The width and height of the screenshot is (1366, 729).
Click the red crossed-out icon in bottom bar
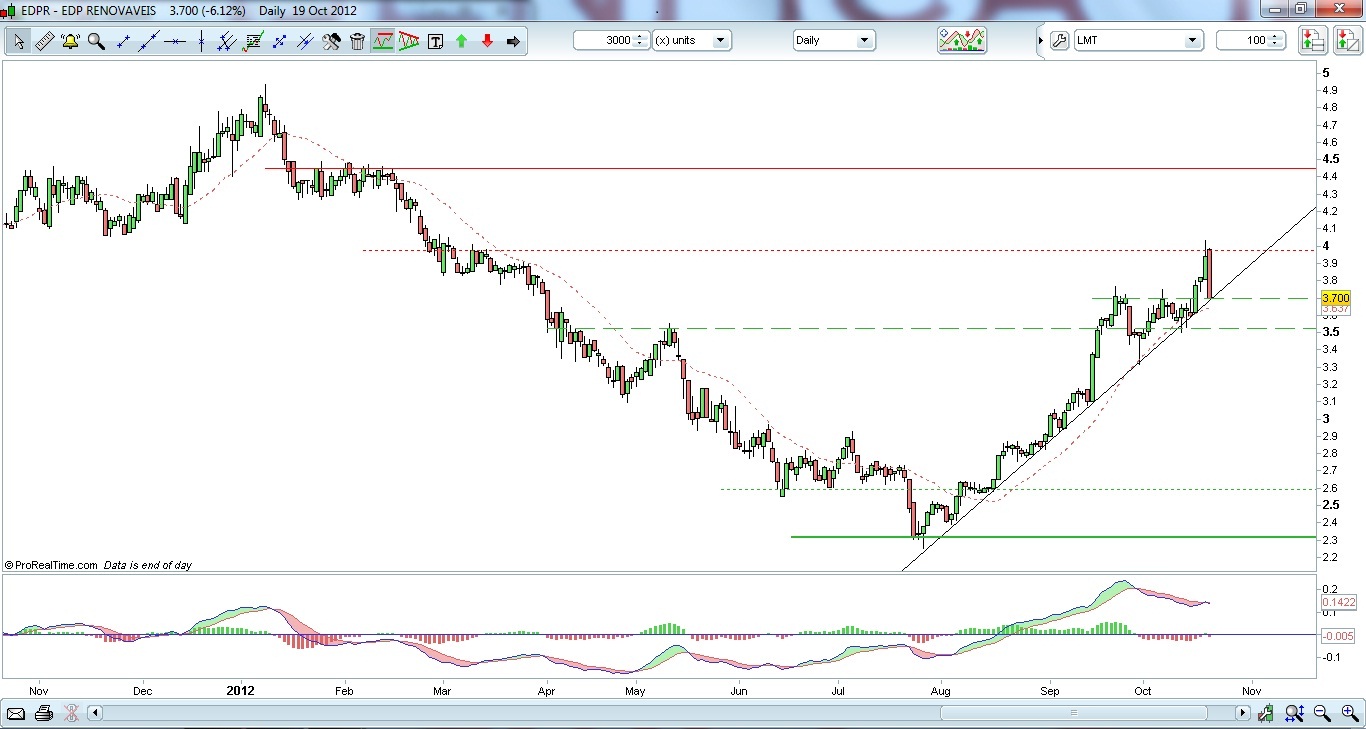click(71, 714)
